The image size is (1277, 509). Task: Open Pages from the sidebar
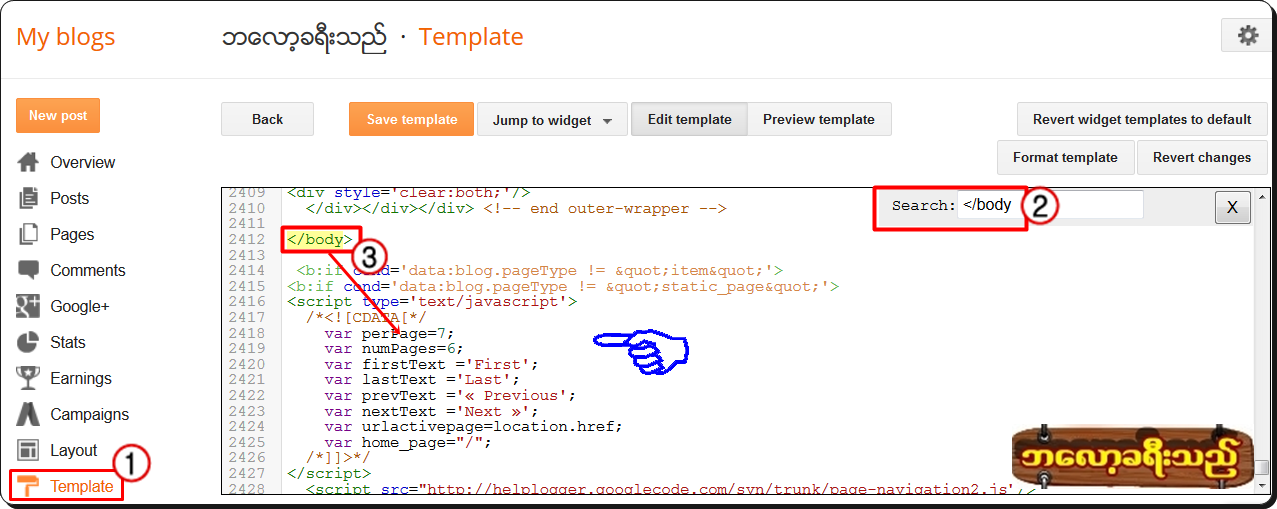pyautogui.click(x=72, y=234)
